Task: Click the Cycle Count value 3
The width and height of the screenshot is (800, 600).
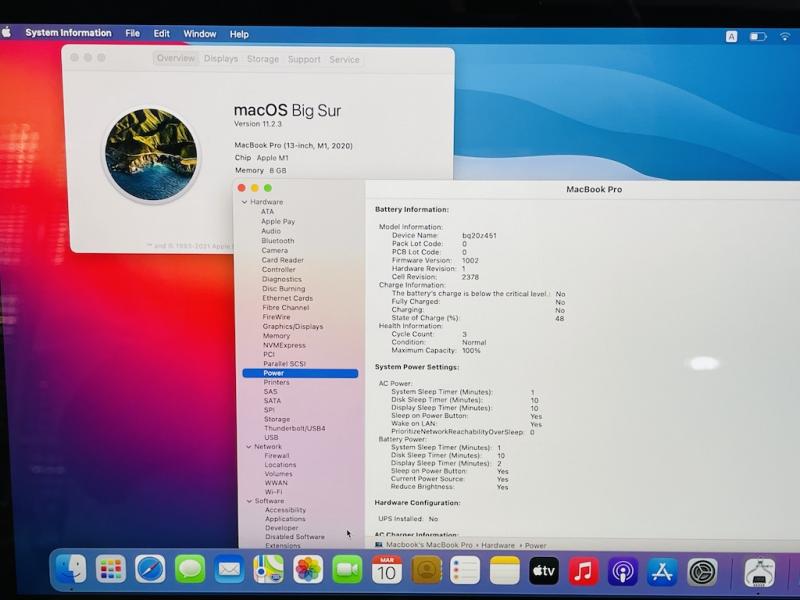Action: click(464, 335)
